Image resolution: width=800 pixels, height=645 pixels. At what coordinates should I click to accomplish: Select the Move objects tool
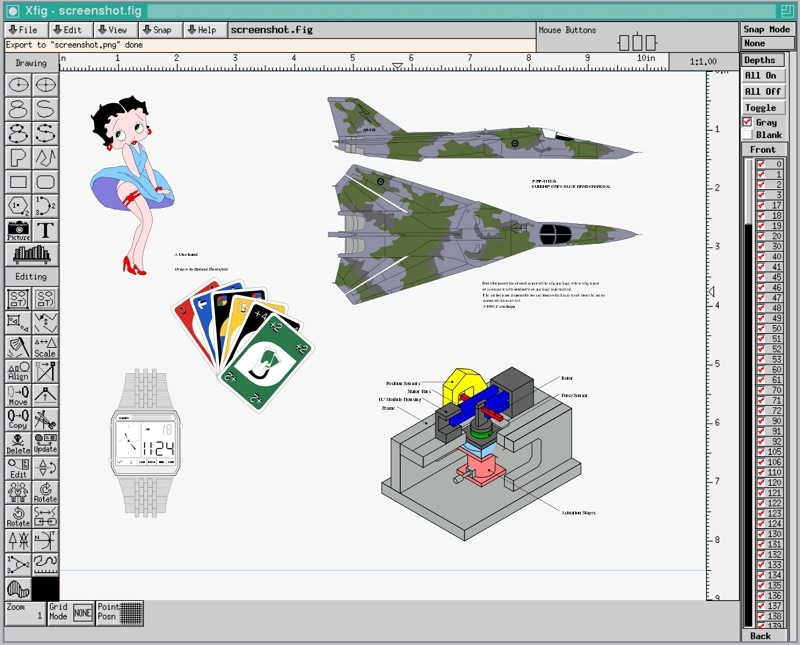point(18,395)
